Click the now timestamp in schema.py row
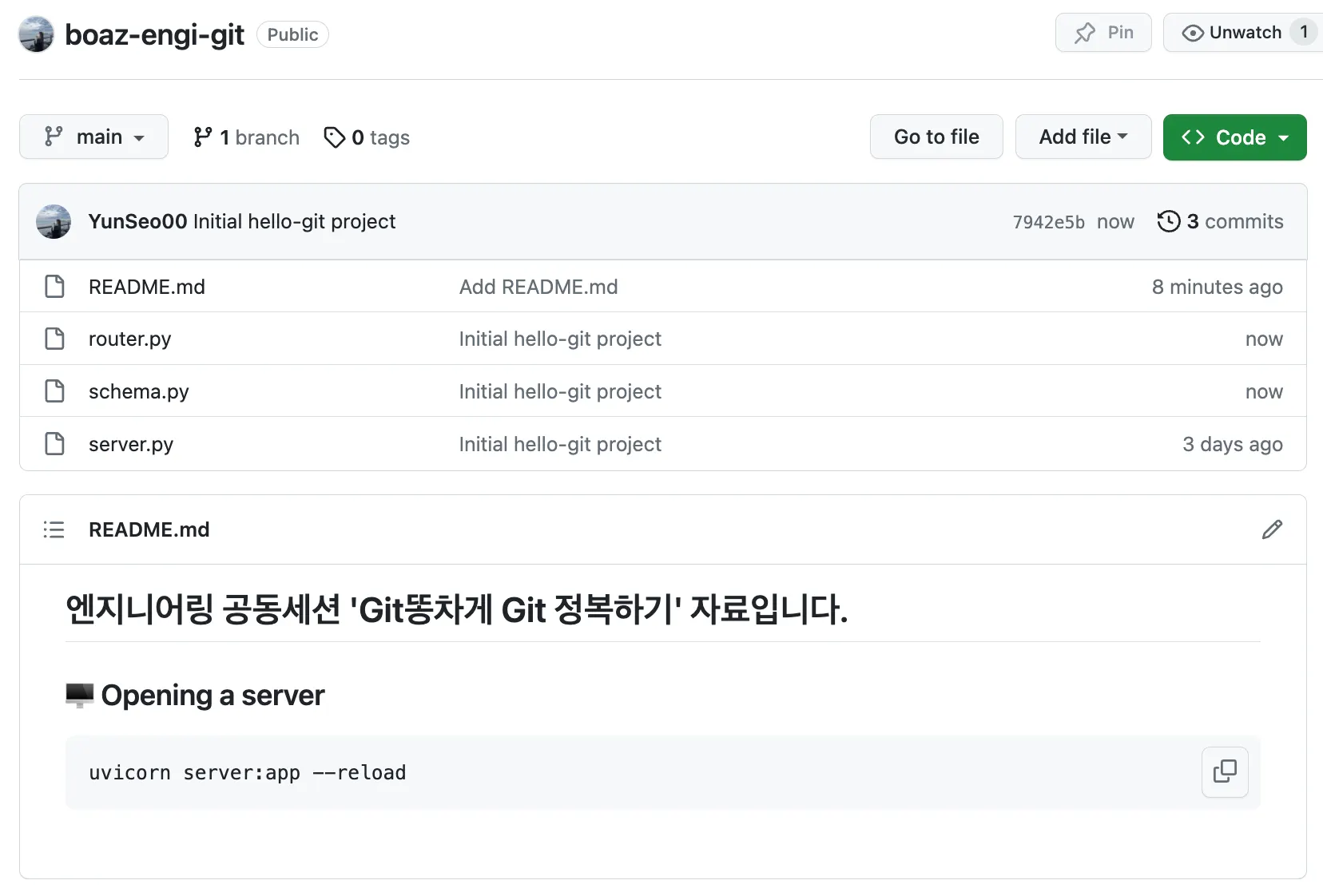The width and height of the screenshot is (1323, 896). (1264, 392)
